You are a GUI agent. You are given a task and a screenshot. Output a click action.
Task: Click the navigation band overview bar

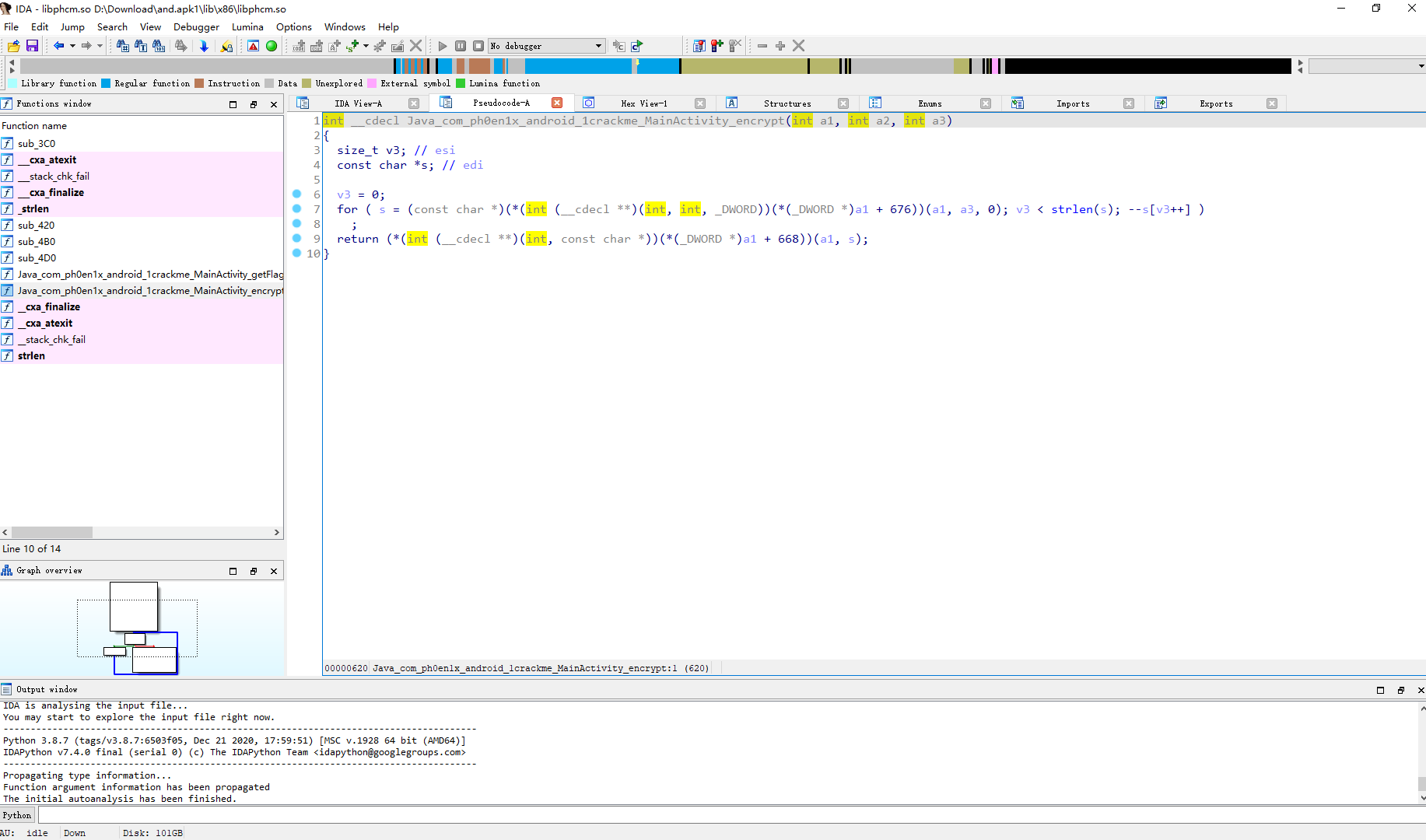point(655,66)
